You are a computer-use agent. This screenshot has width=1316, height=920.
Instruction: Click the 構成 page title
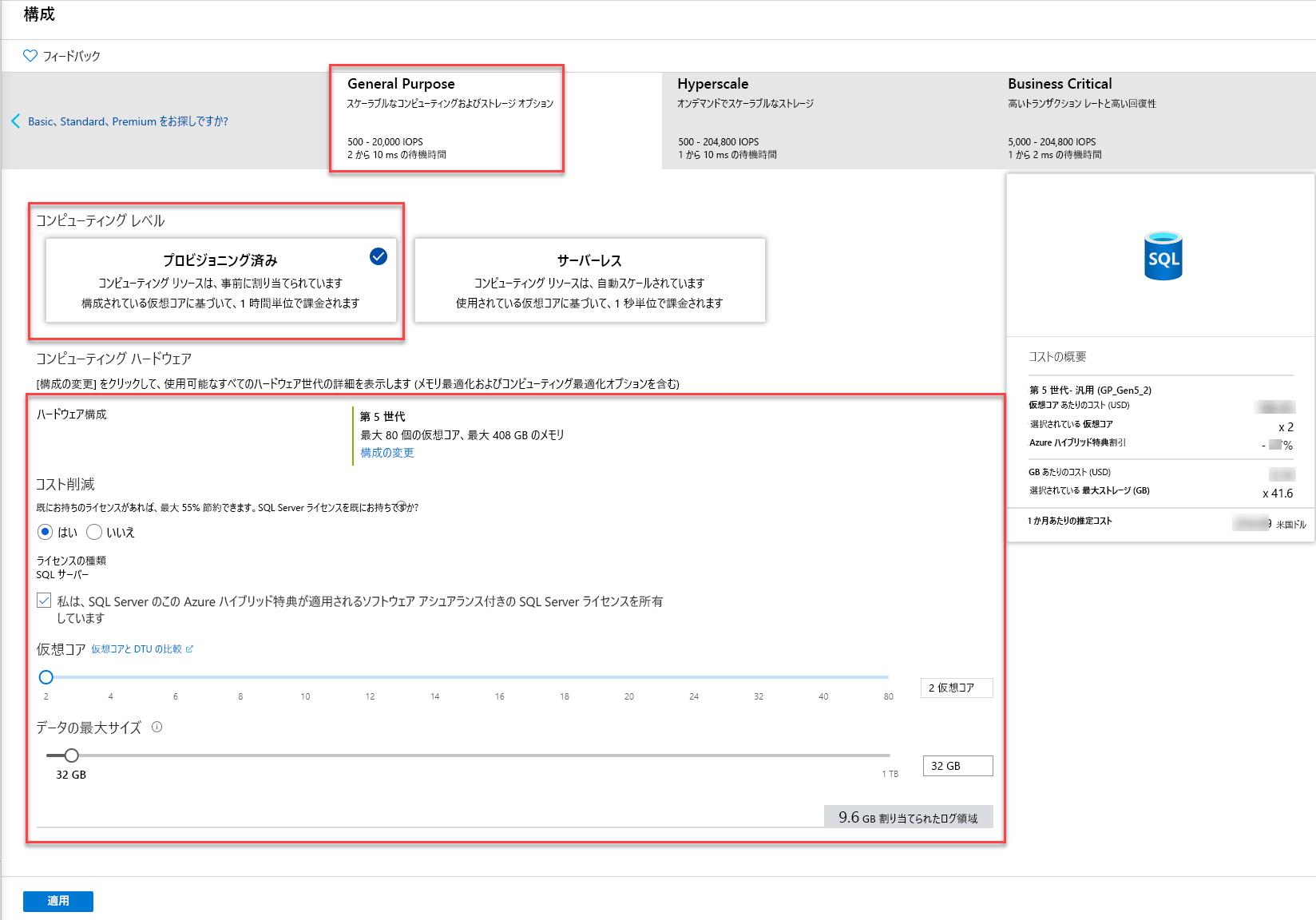[x=39, y=14]
